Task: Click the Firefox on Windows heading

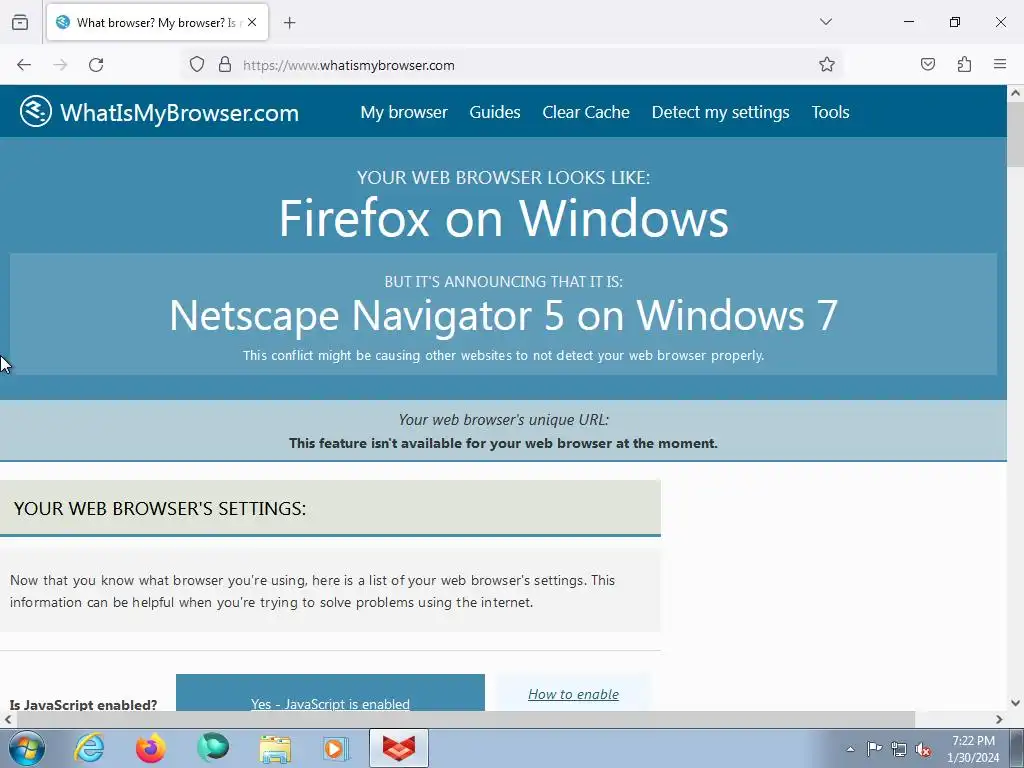Action: [504, 219]
